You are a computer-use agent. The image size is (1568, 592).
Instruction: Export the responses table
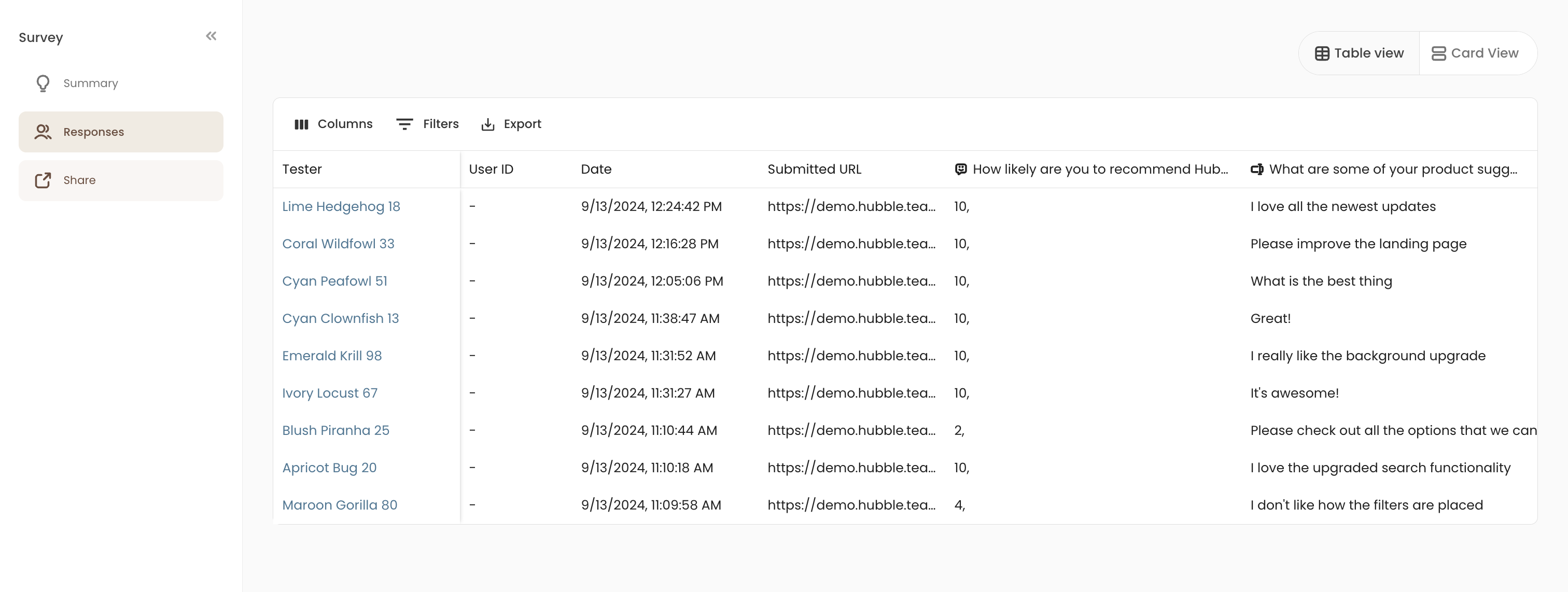pos(511,124)
